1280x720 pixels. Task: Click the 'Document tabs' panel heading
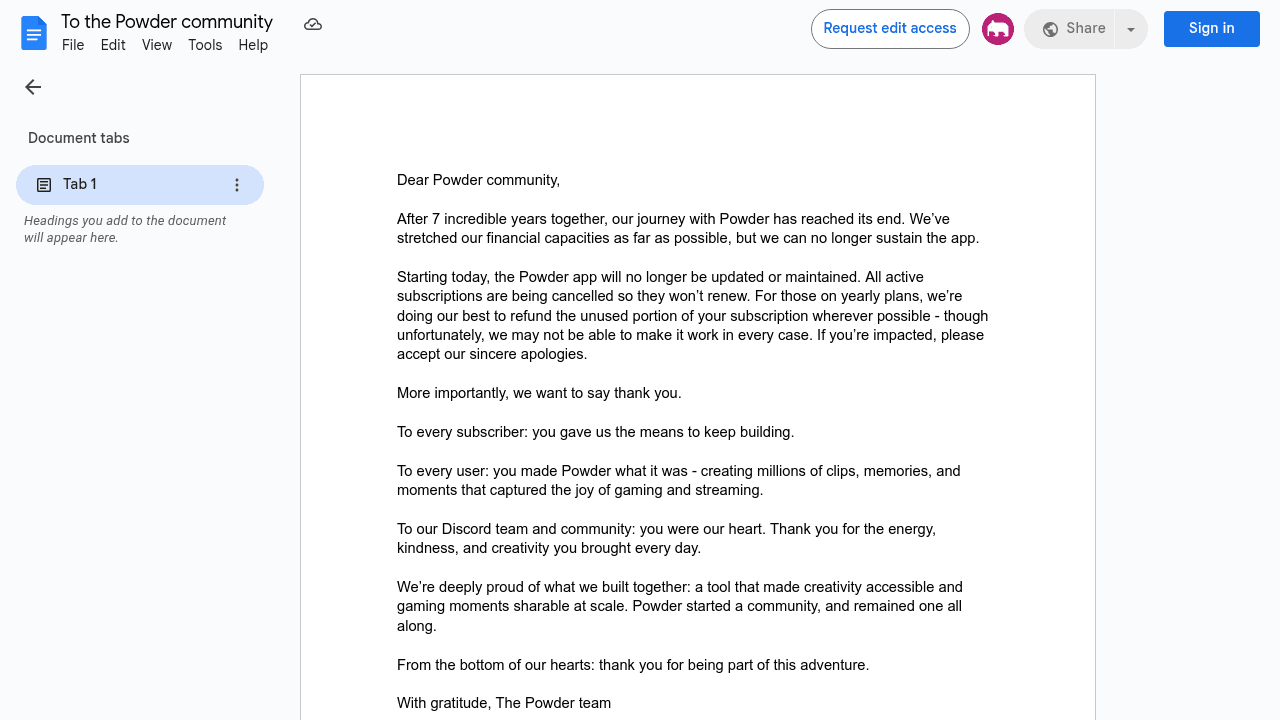pos(79,138)
